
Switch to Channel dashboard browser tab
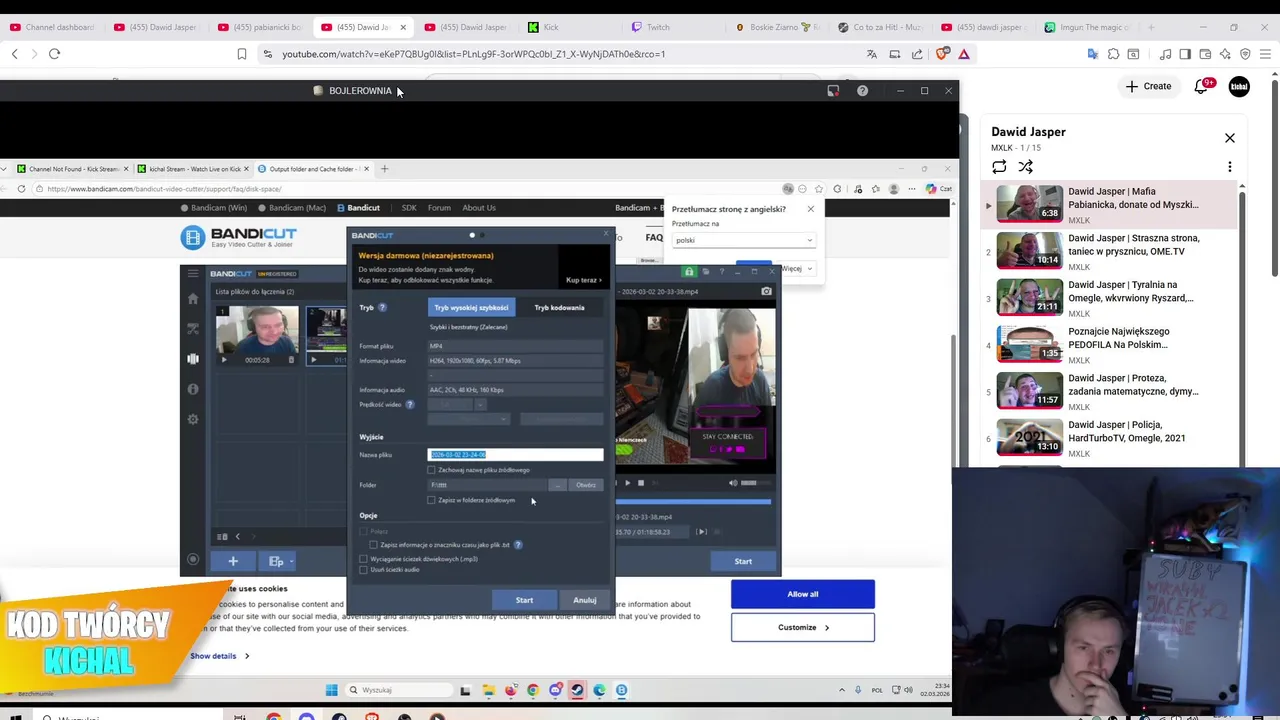(56, 27)
